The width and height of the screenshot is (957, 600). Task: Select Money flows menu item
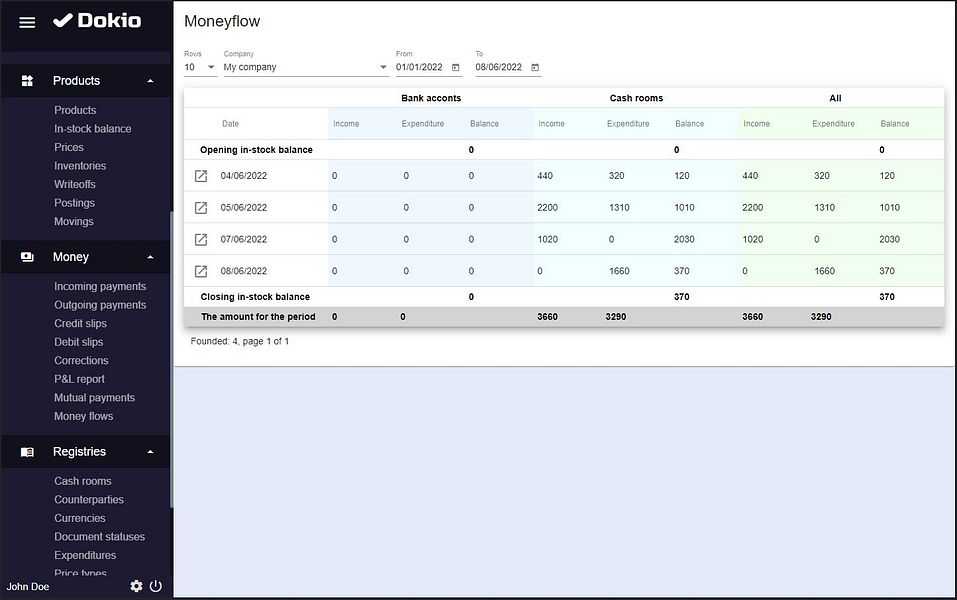[83, 416]
